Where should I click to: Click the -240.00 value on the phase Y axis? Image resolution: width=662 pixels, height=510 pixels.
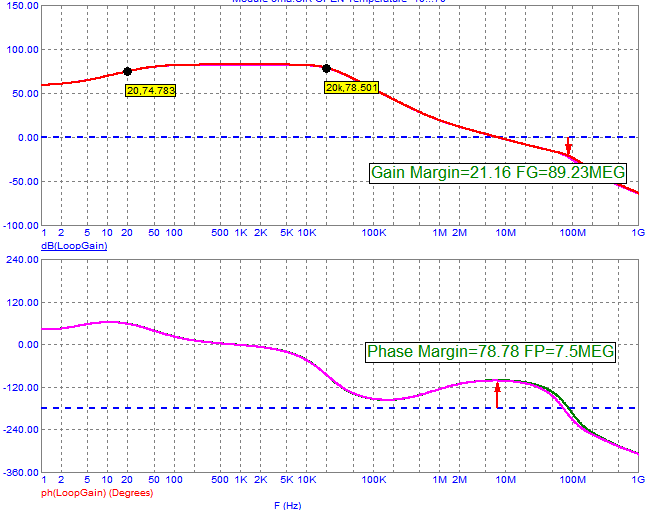coord(21,430)
